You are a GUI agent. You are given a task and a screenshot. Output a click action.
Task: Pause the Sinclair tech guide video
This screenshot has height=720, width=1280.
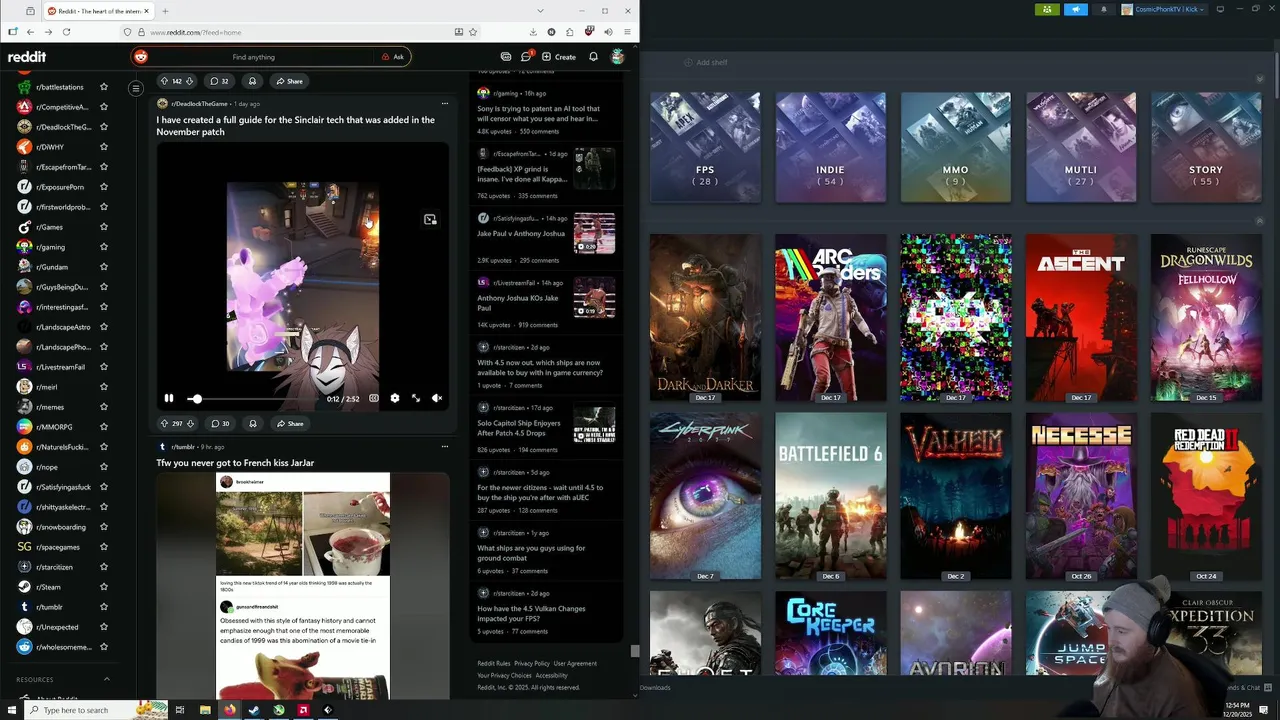click(169, 398)
